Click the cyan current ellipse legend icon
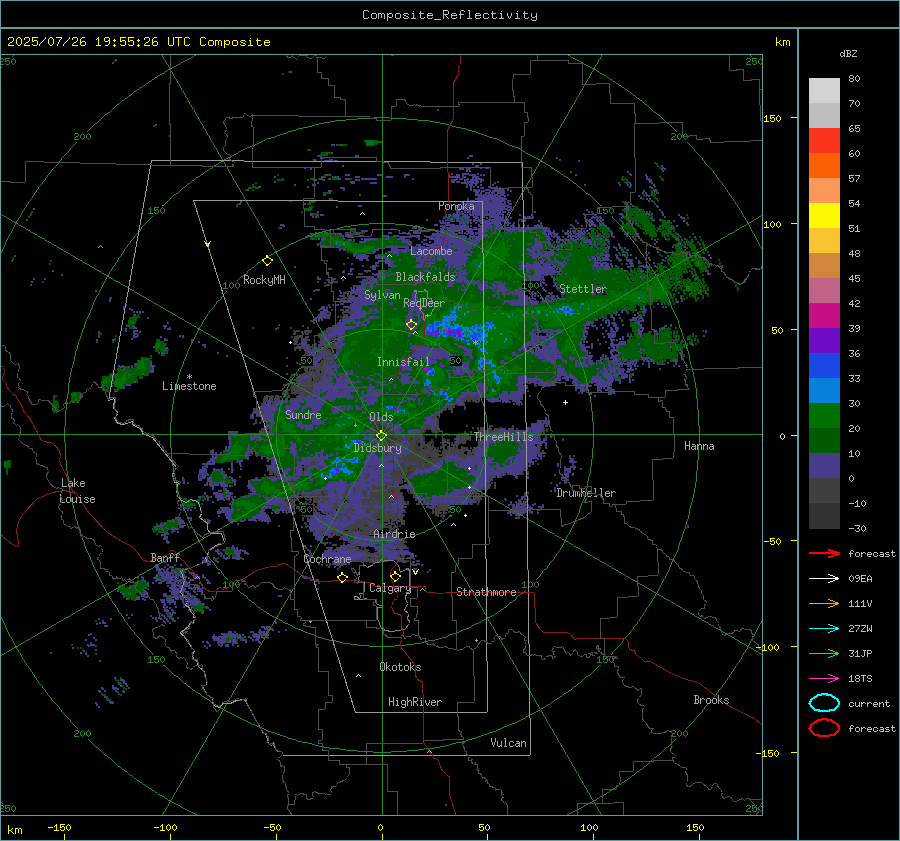The width and height of the screenshot is (900, 841). click(824, 703)
